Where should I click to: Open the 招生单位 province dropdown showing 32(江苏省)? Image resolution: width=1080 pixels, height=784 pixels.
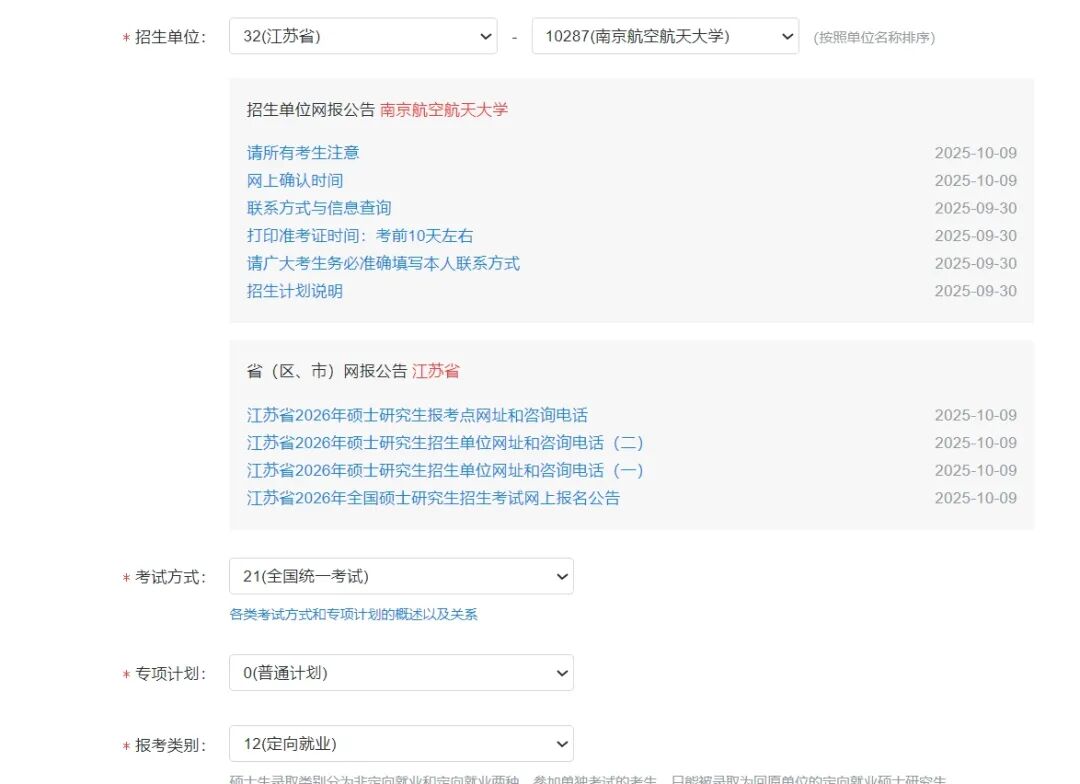tap(362, 36)
